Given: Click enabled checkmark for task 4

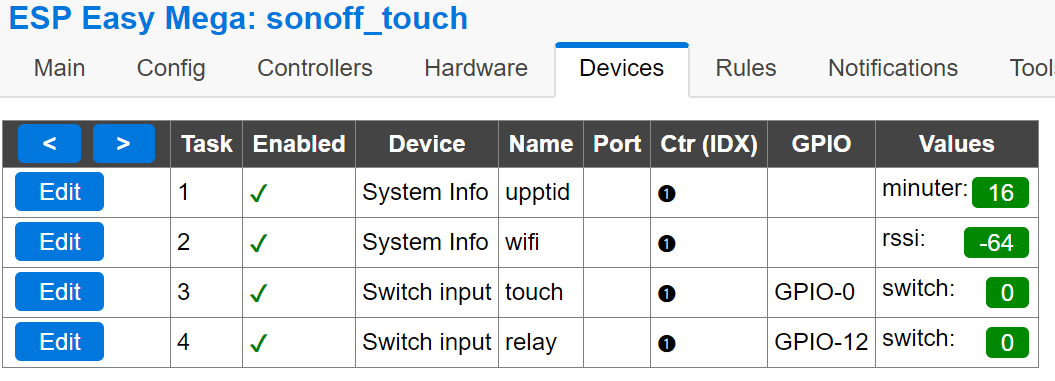Looking at the screenshot, I should pos(258,344).
